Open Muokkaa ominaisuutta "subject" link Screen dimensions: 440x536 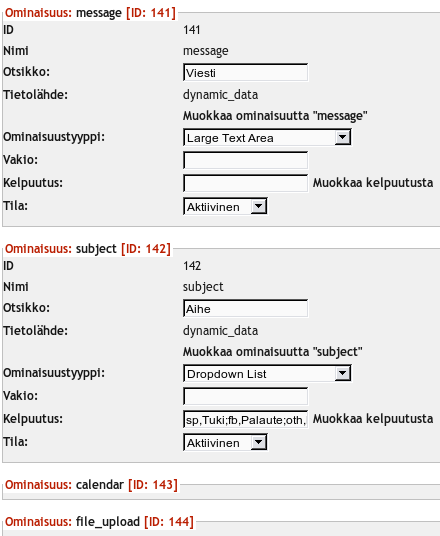point(272,352)
